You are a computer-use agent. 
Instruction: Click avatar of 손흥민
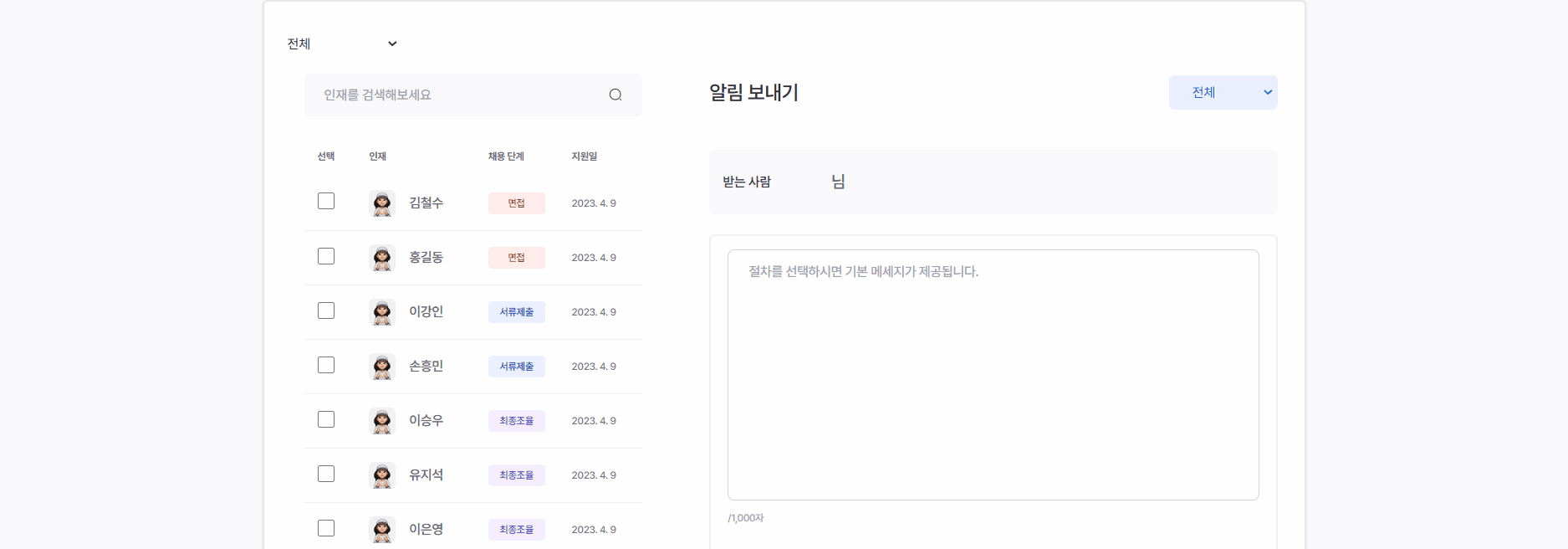(382, 367)
